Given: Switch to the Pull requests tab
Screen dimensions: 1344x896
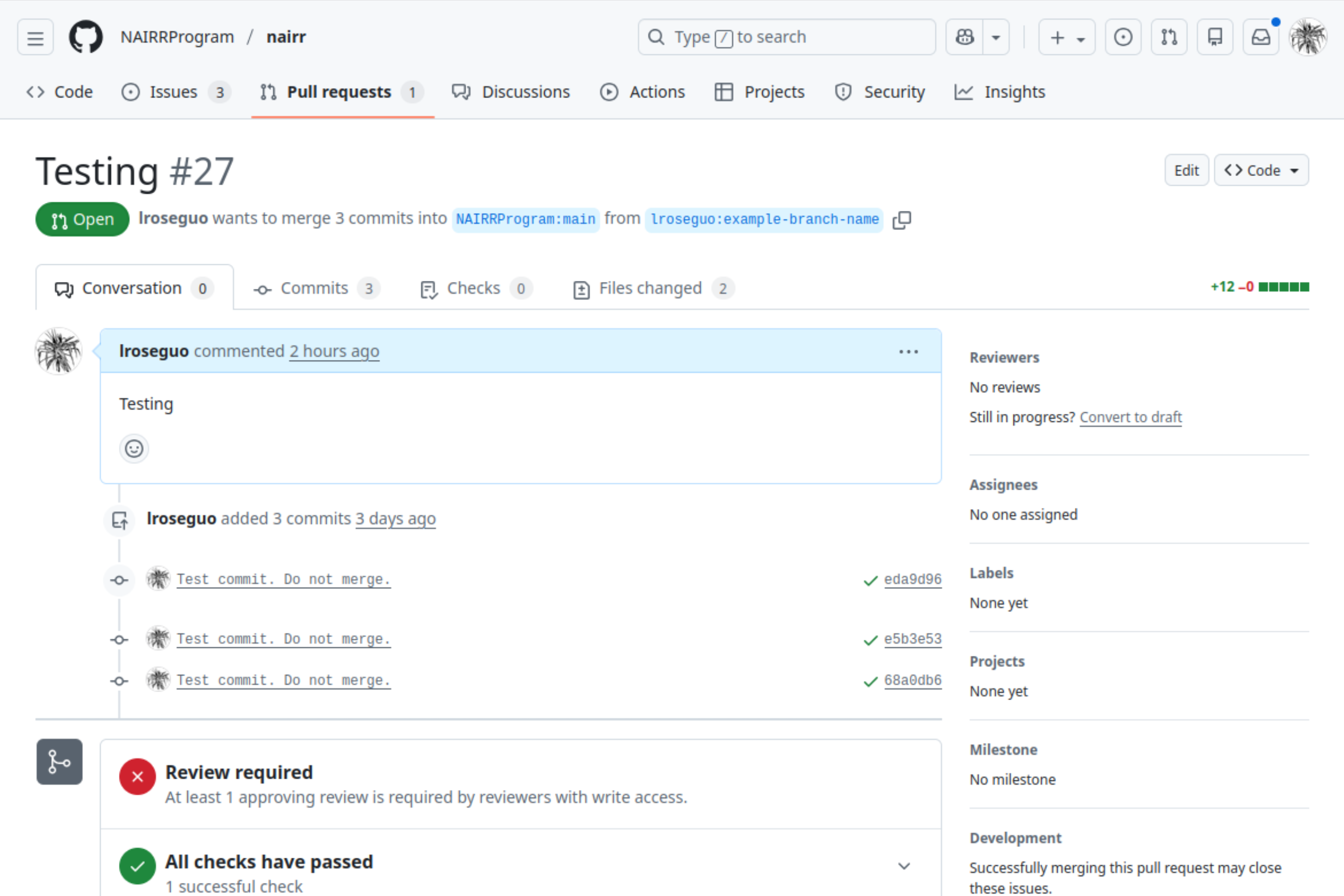Looking at the screenshot, I should pos(342,92).
